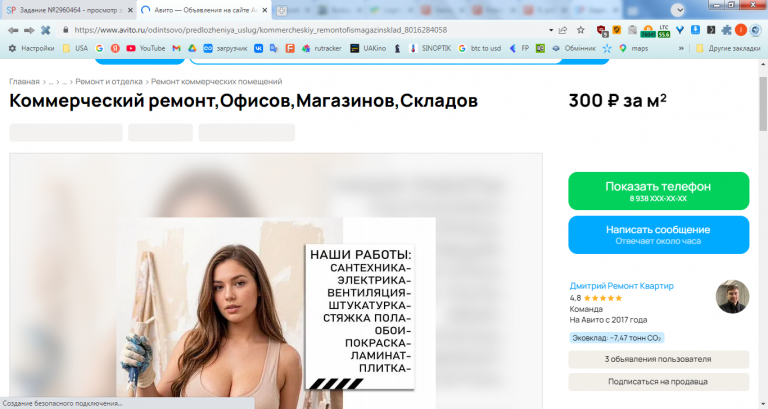Open the Google Drive bookmark icon
This screenshot has height=409, width=768.
(x=192, y=48)
